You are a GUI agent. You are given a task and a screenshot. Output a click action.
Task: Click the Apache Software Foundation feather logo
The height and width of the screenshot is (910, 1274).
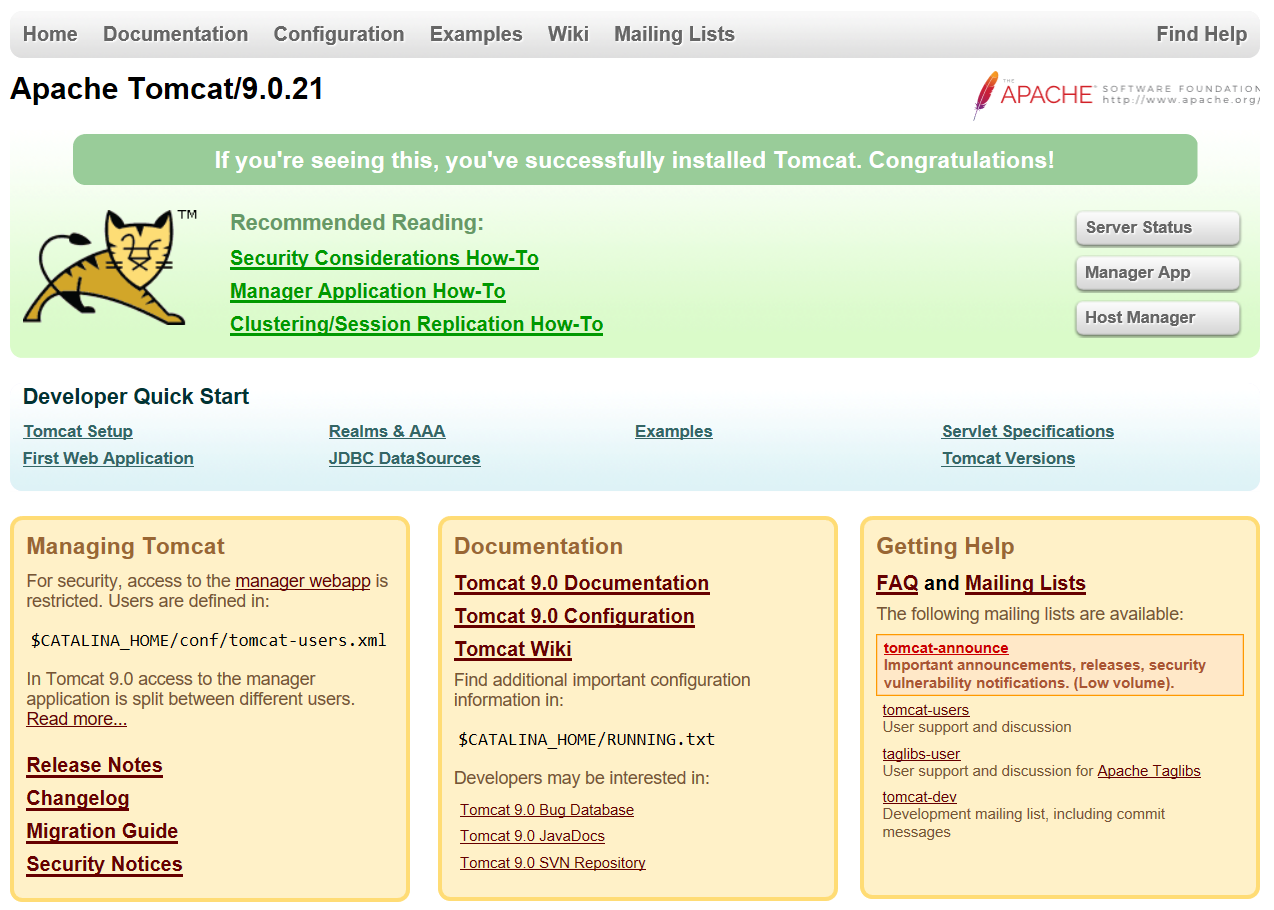click(1116, 95)
